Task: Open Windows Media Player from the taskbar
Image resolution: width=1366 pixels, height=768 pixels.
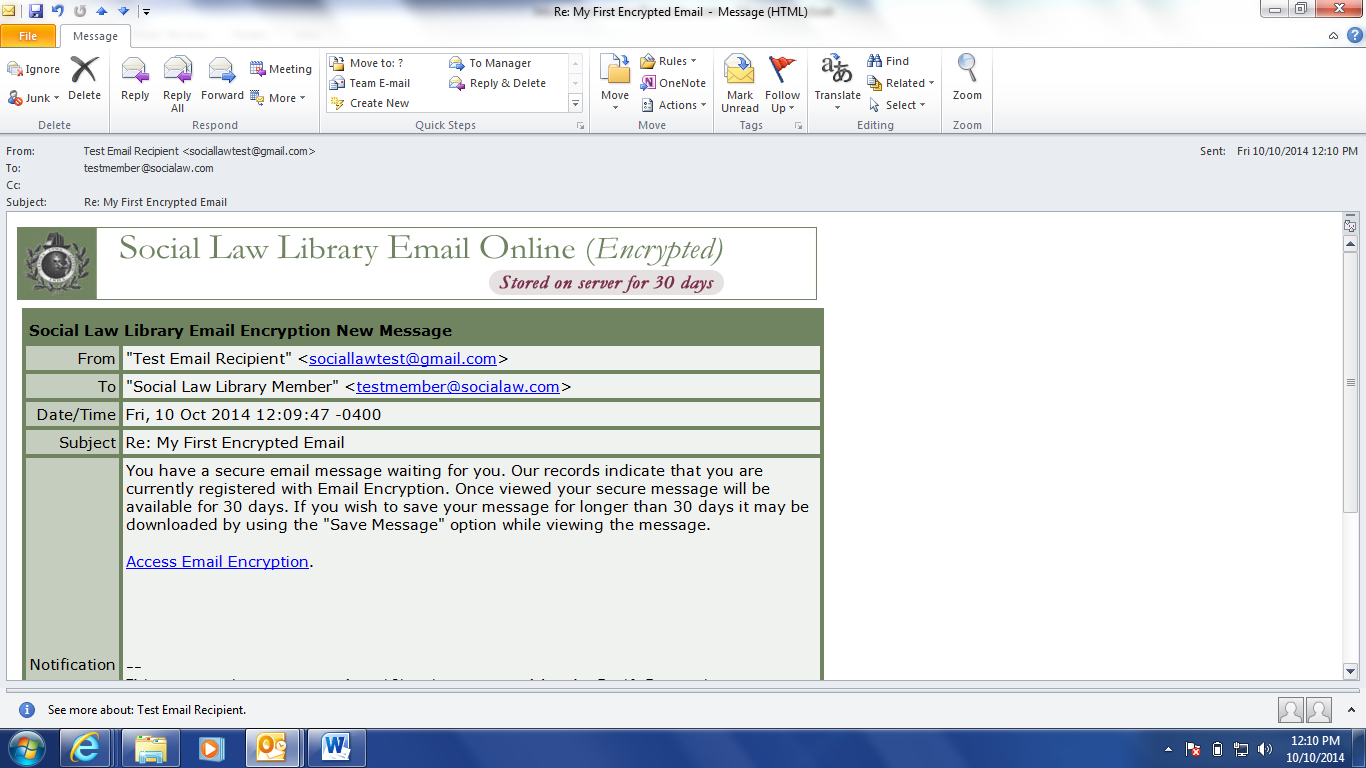Action: (x=211, y=748)
